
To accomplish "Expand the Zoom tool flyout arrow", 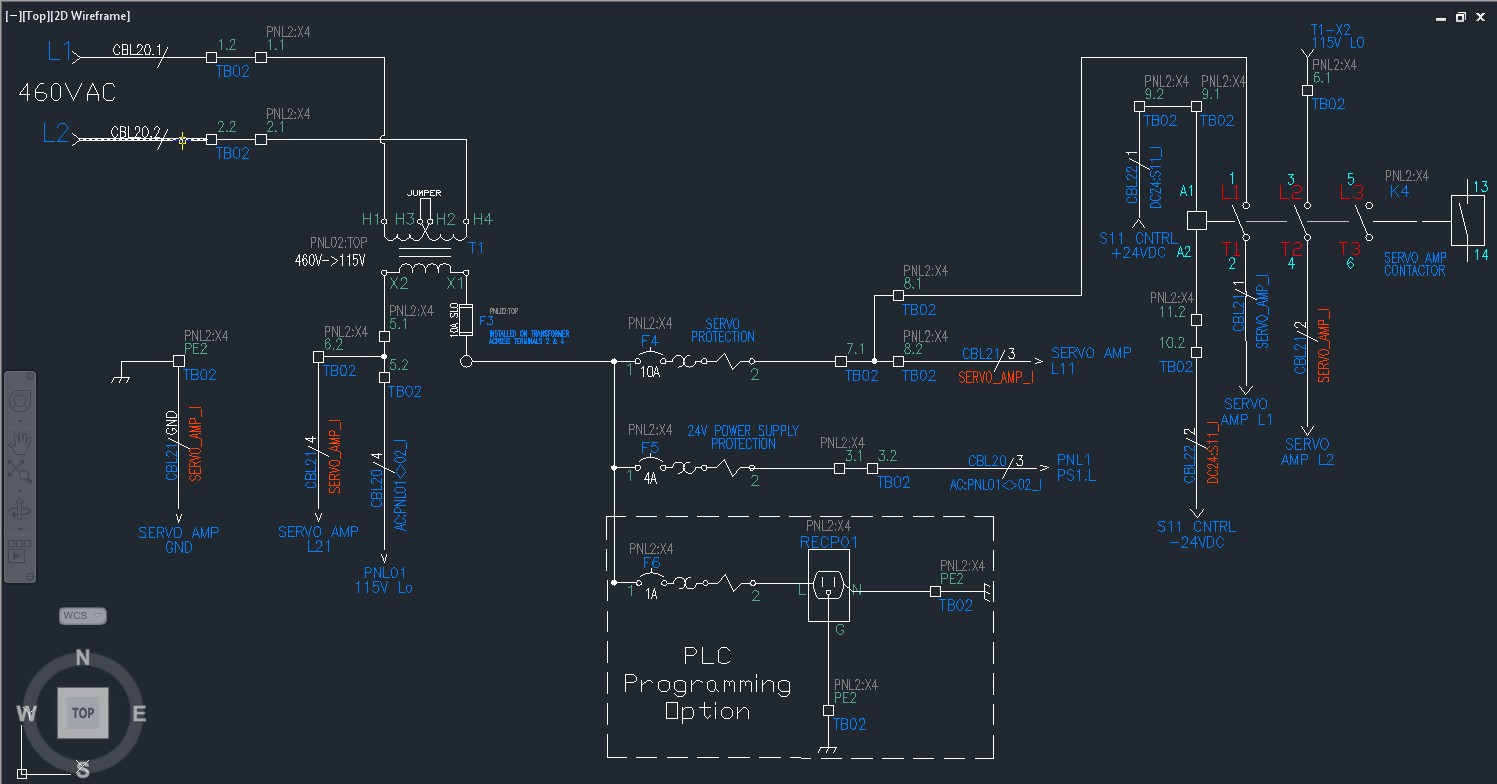I will 20,489.
